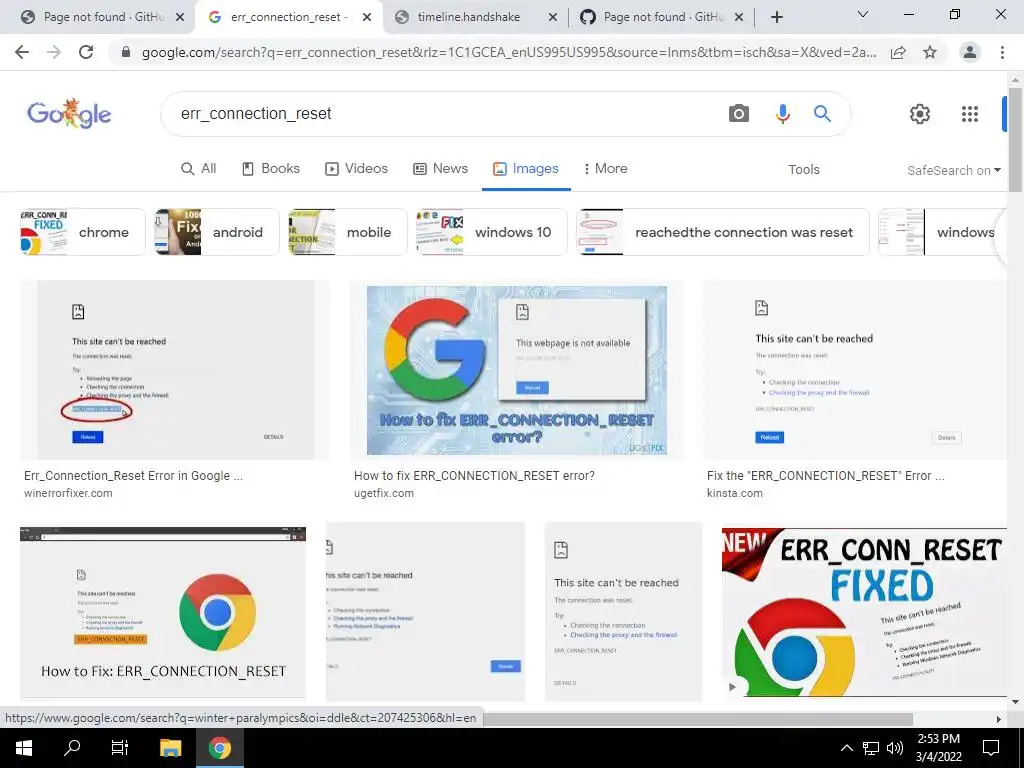Filter images by windows 10 chip
1024x768 pixels.
pos(492,232)
